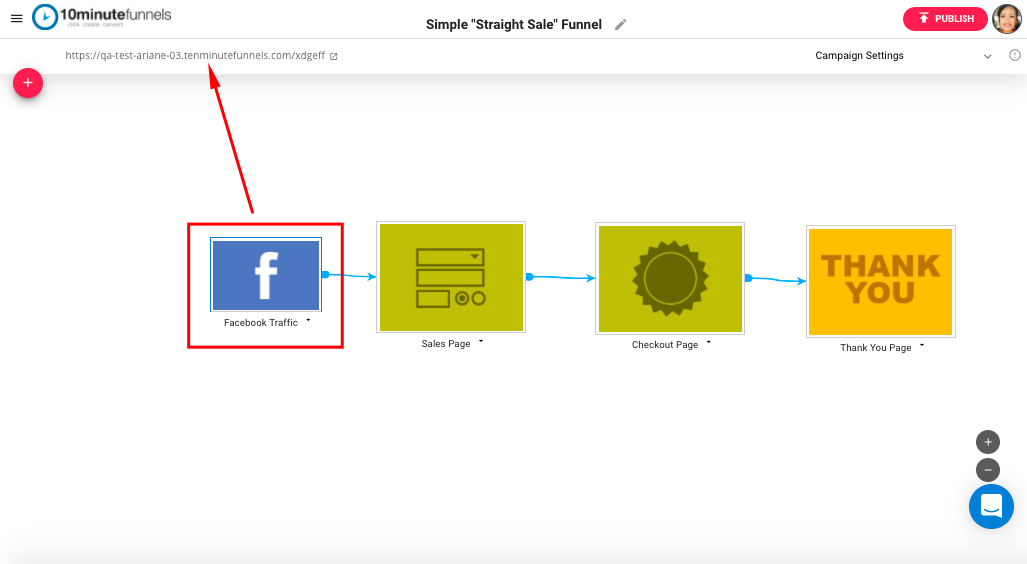Screen dimensions: 1027x564
Task: Zoom in the canvas
Action: tap(988, 442)
